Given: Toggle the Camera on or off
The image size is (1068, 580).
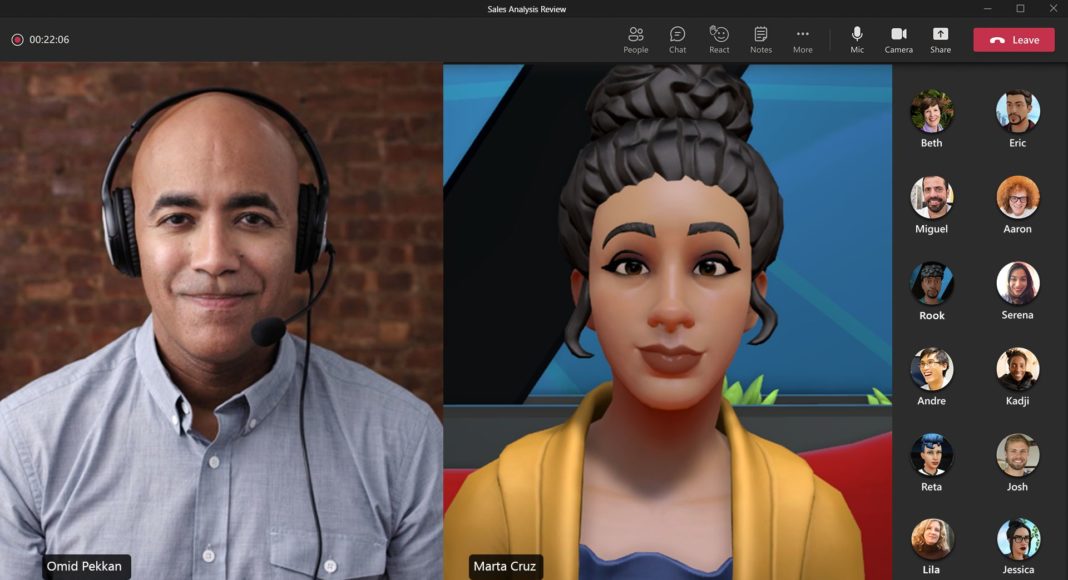Looking at the screenshot, I should pyautogui.click(x=898, y=39).
